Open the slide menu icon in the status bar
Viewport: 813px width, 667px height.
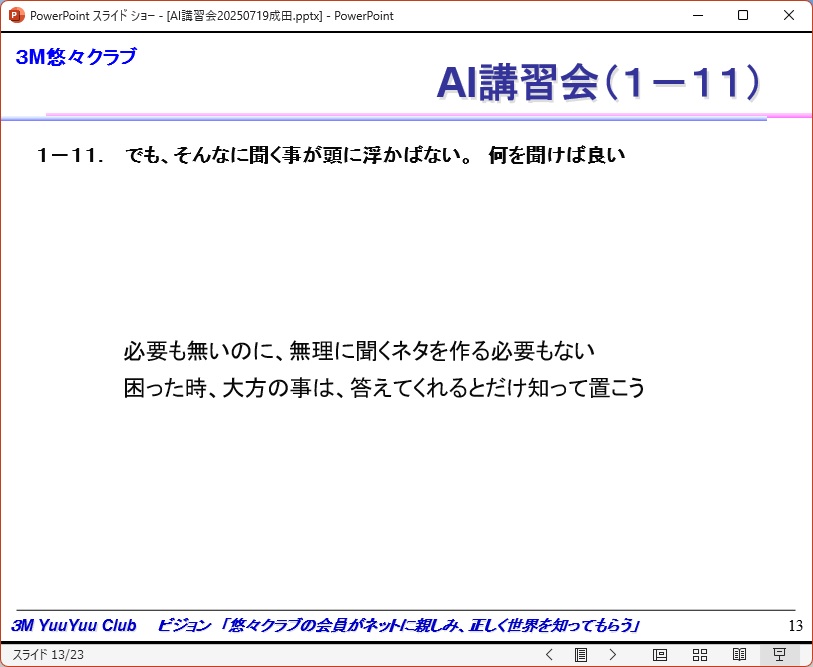coord(581,655)
